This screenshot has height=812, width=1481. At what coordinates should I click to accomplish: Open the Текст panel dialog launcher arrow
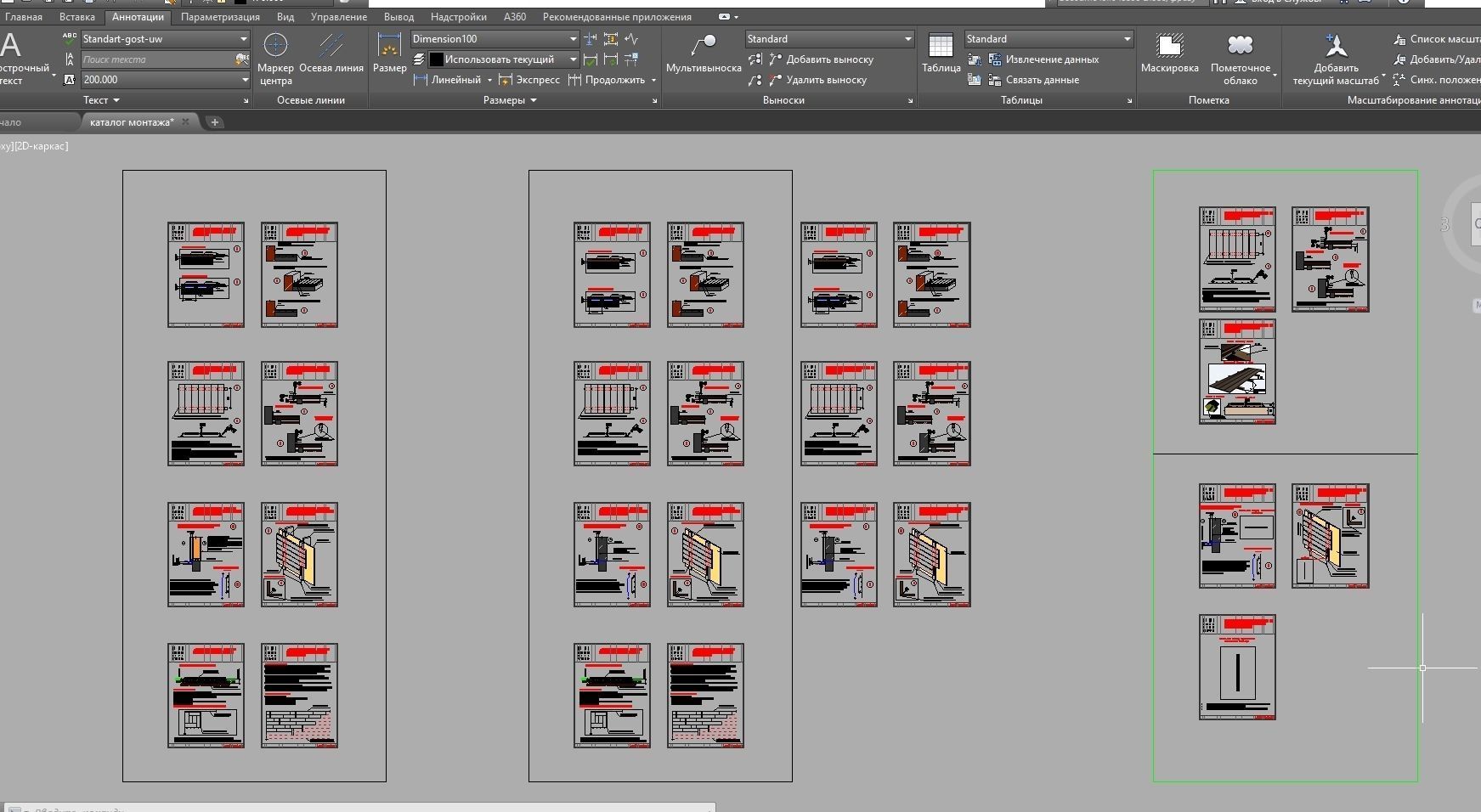pyautogui.click(x=246, y=101)
